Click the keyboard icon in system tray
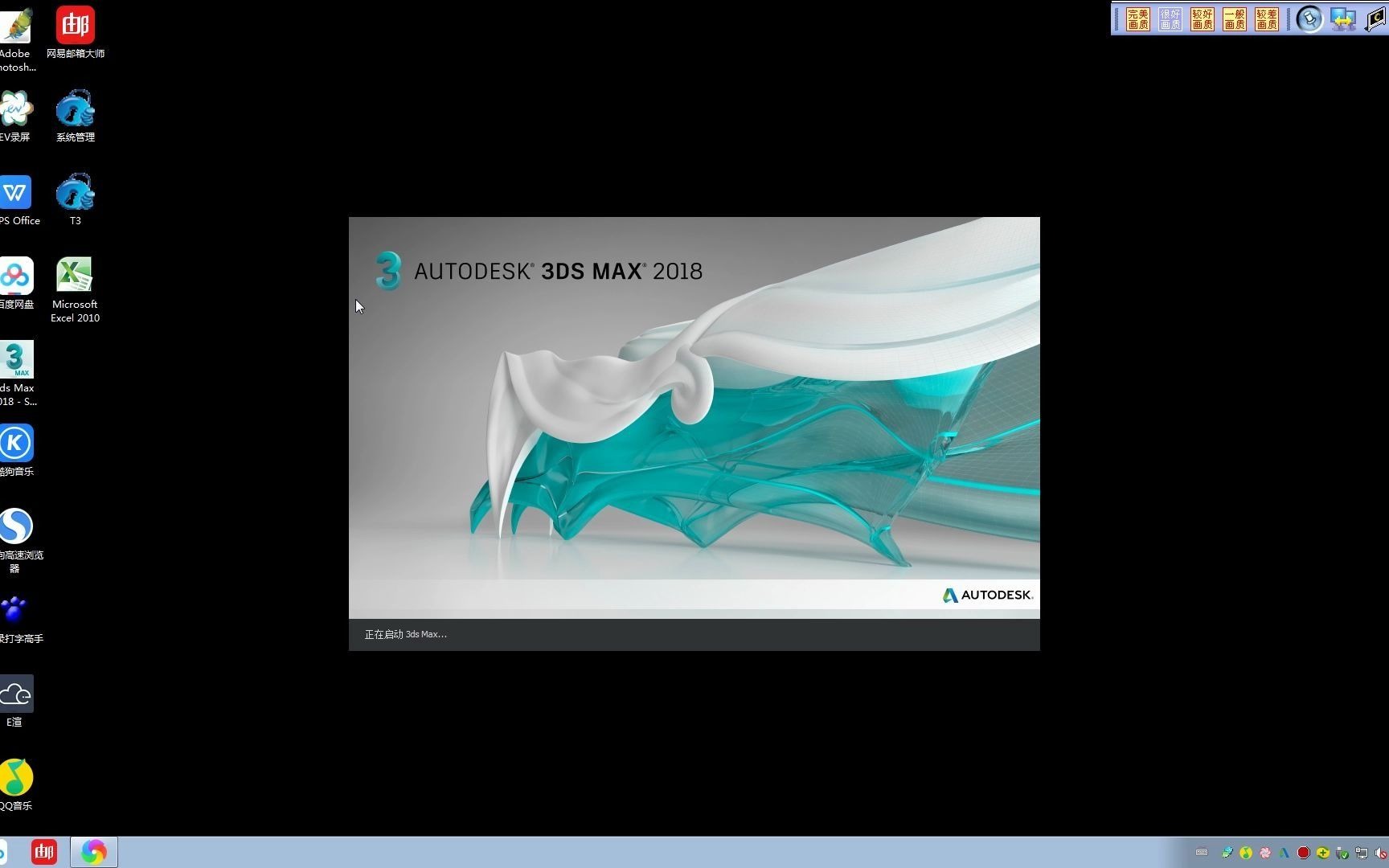 1202,853
